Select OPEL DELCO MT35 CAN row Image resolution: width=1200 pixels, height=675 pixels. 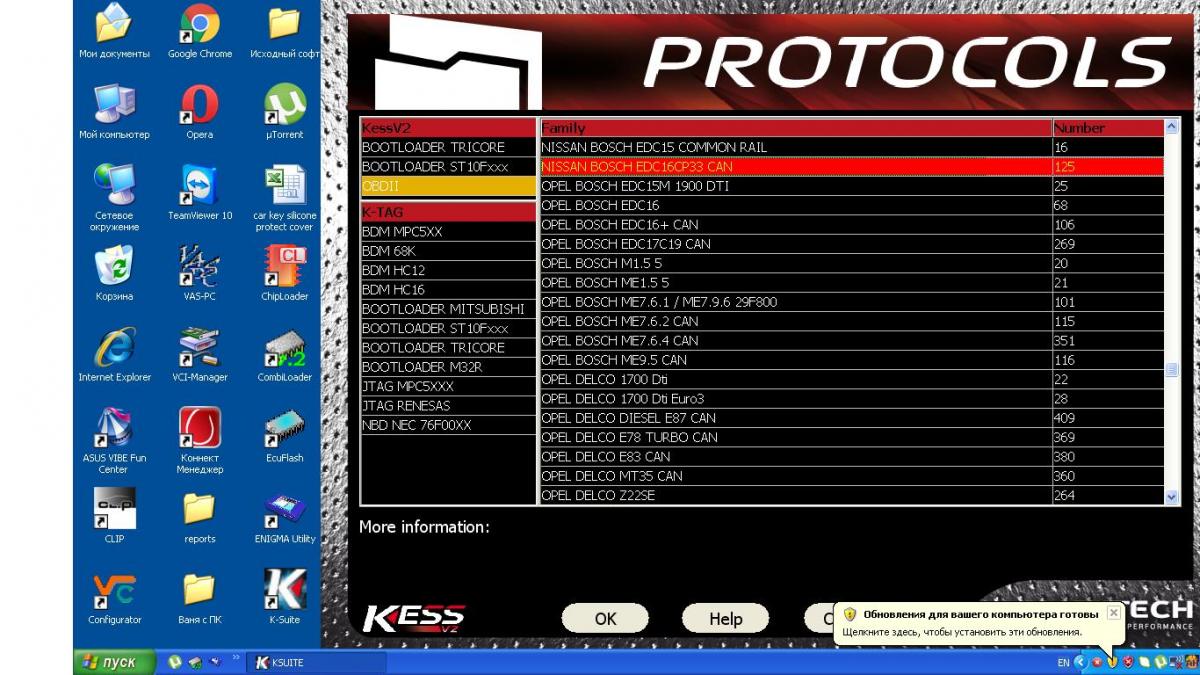click(852, 476)
